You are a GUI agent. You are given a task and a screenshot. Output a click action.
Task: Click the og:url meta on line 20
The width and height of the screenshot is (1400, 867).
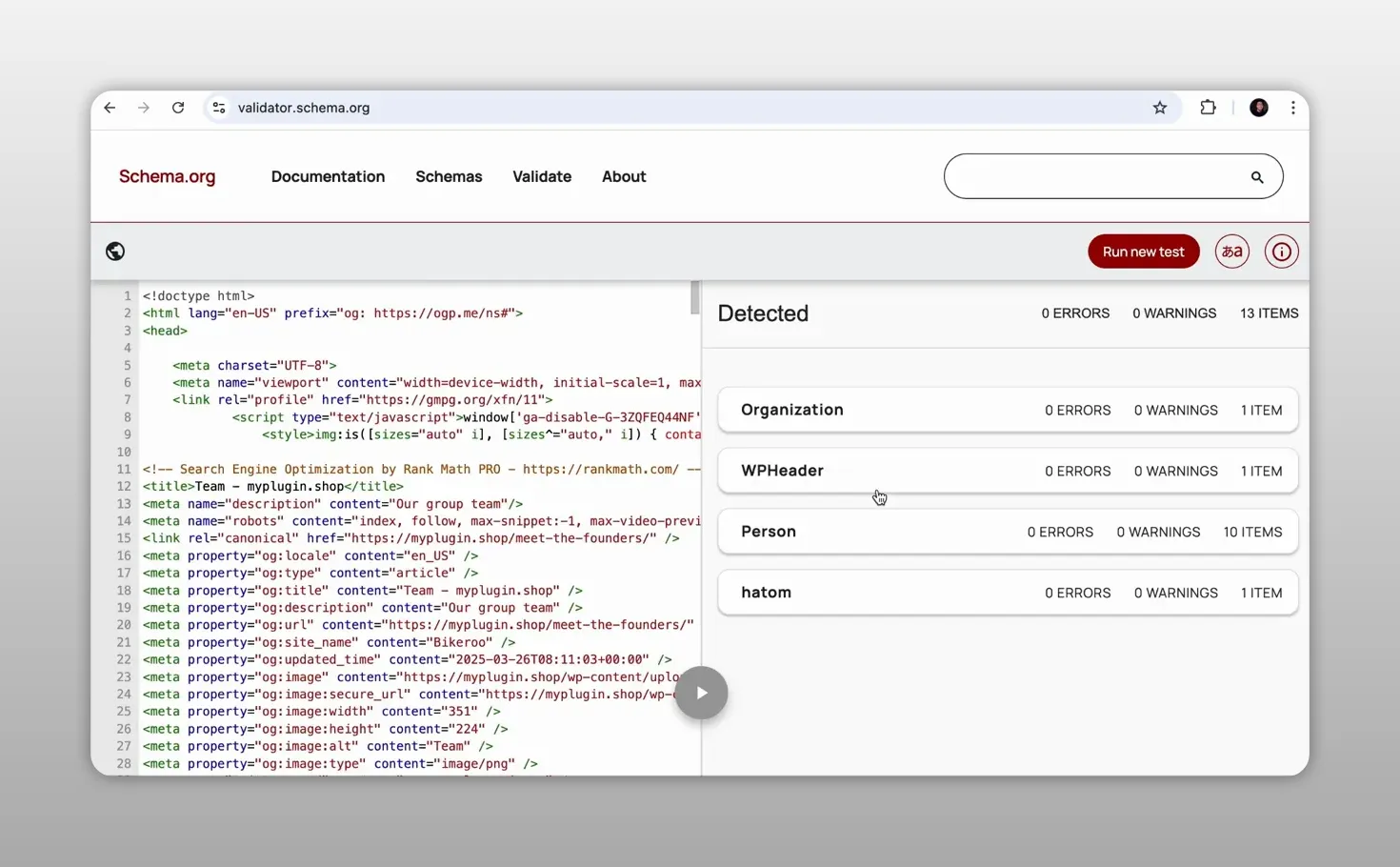pos(419,625)
